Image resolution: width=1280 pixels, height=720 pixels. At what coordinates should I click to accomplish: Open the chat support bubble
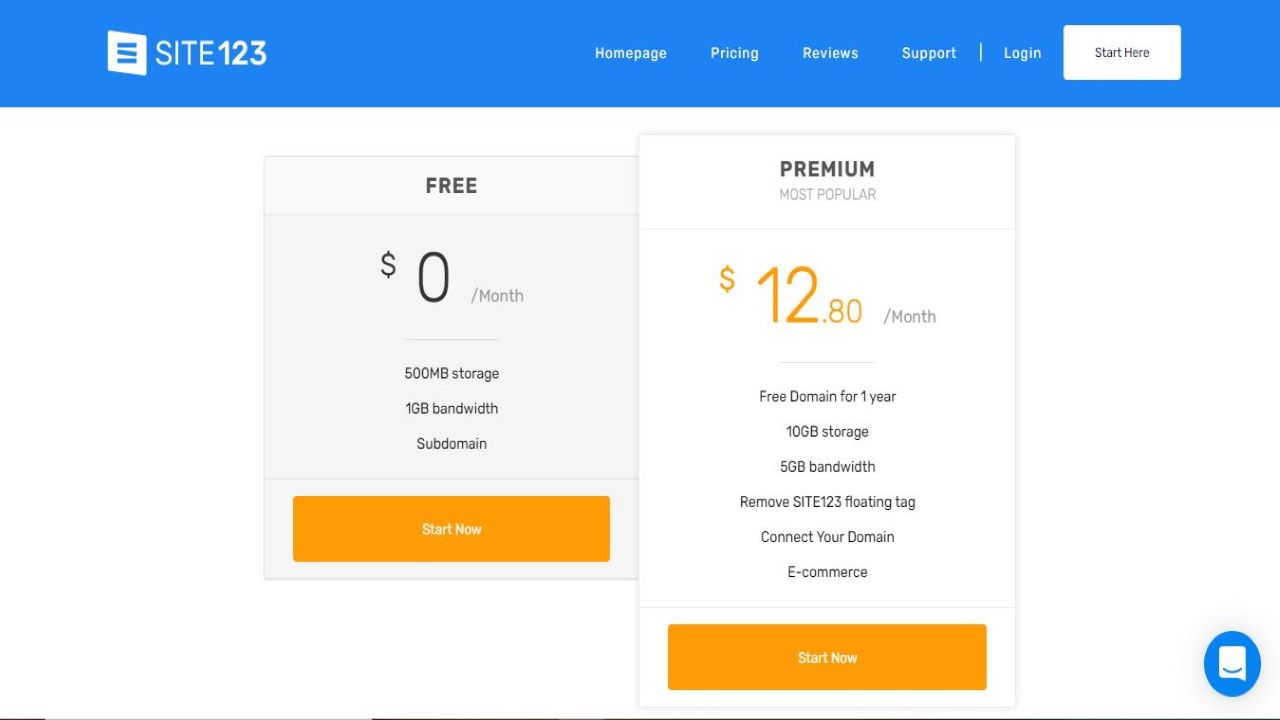pyautogui.click(x=1231, y=664)
